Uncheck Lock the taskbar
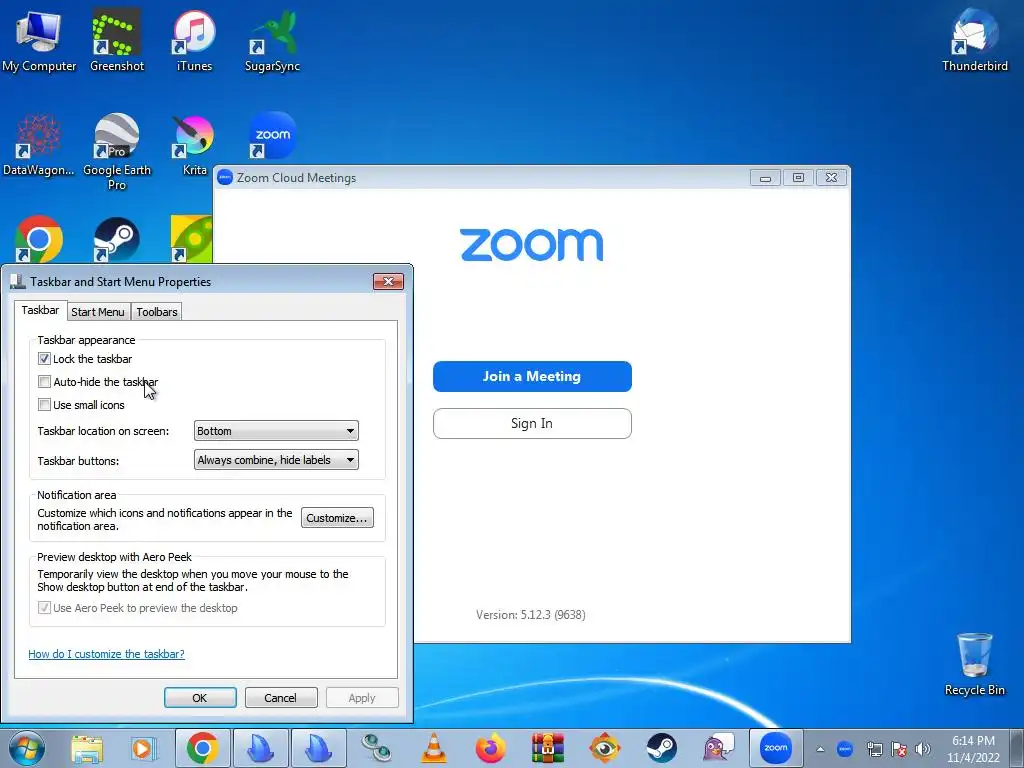 pos(44,359)
